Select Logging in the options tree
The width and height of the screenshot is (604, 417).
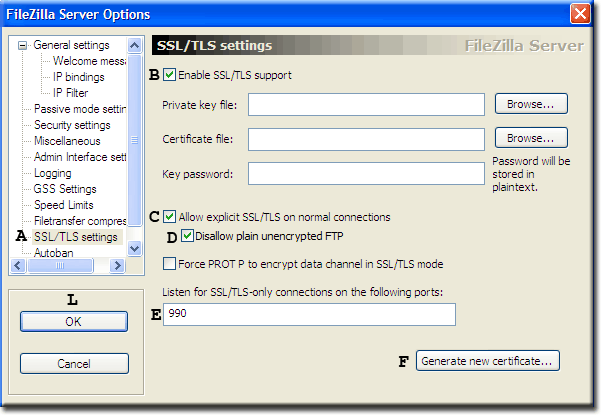(x=53, y=173)
